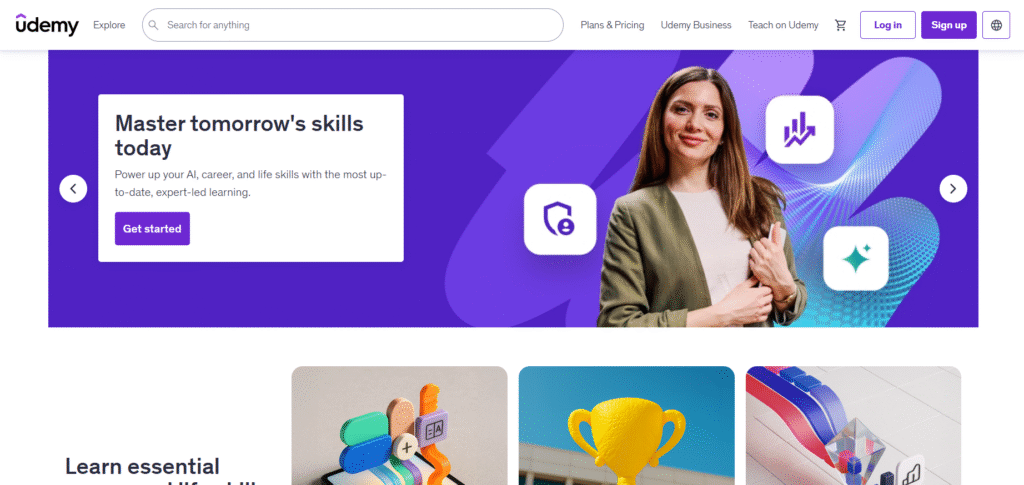Open the gold trophy course card
The image size is (1024, 485).
626,426
